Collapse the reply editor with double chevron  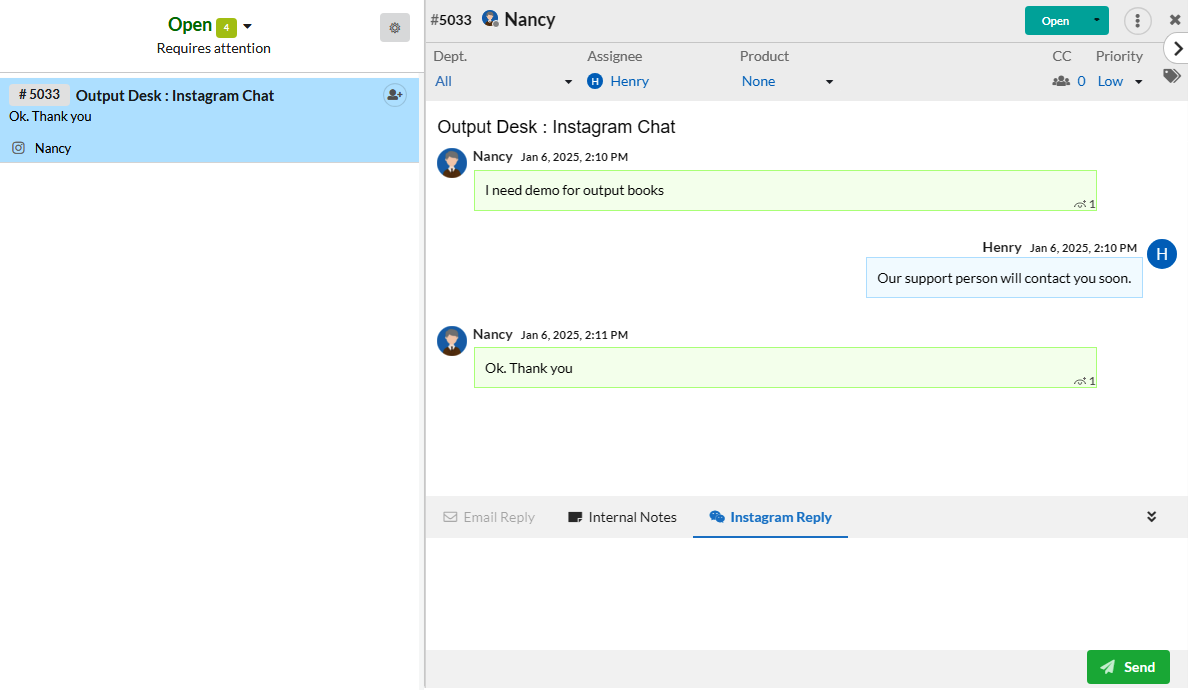[x=1151, y=517]
